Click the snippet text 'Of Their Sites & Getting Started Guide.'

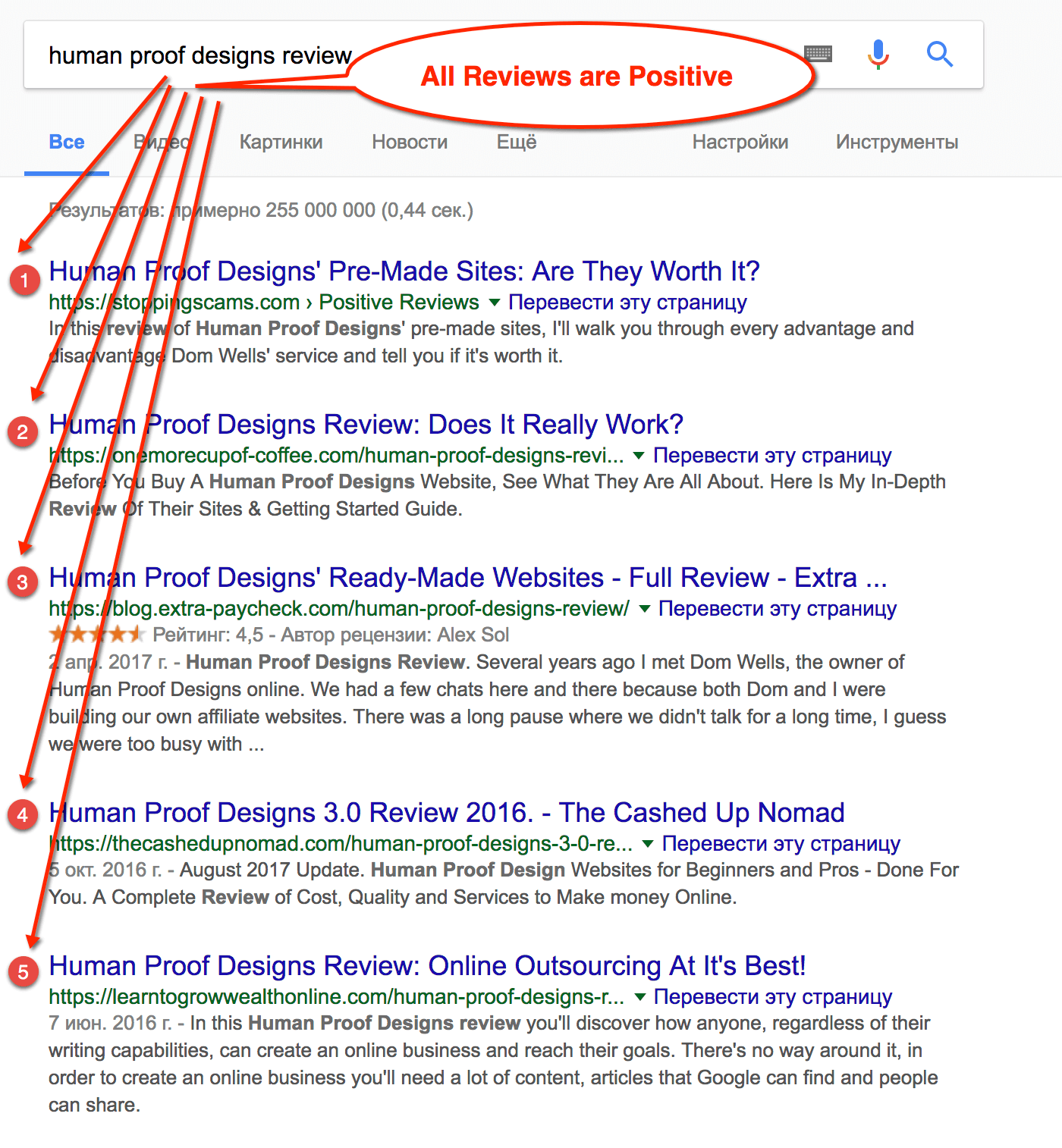292,509
